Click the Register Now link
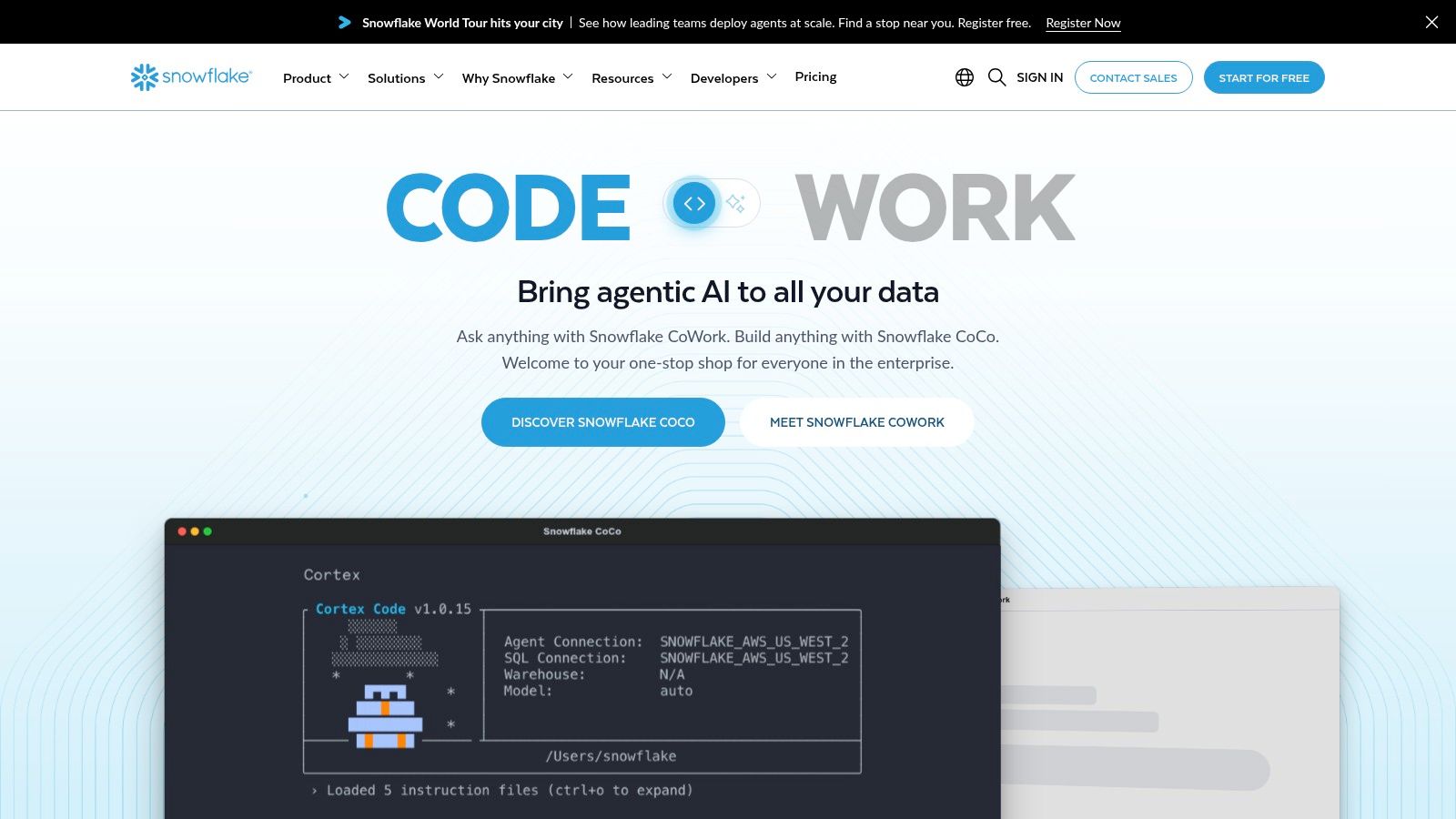The image size is (1456, 819). 1083,23
